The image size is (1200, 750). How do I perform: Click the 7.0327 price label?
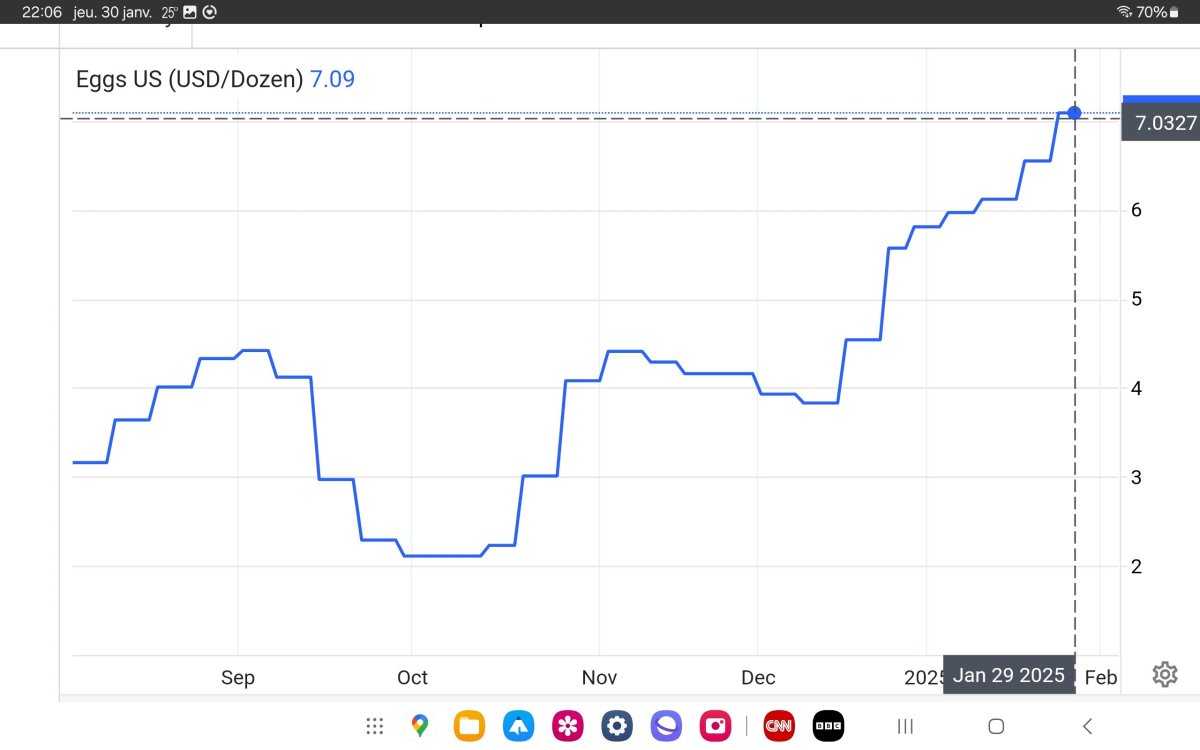click(1160, 124)
